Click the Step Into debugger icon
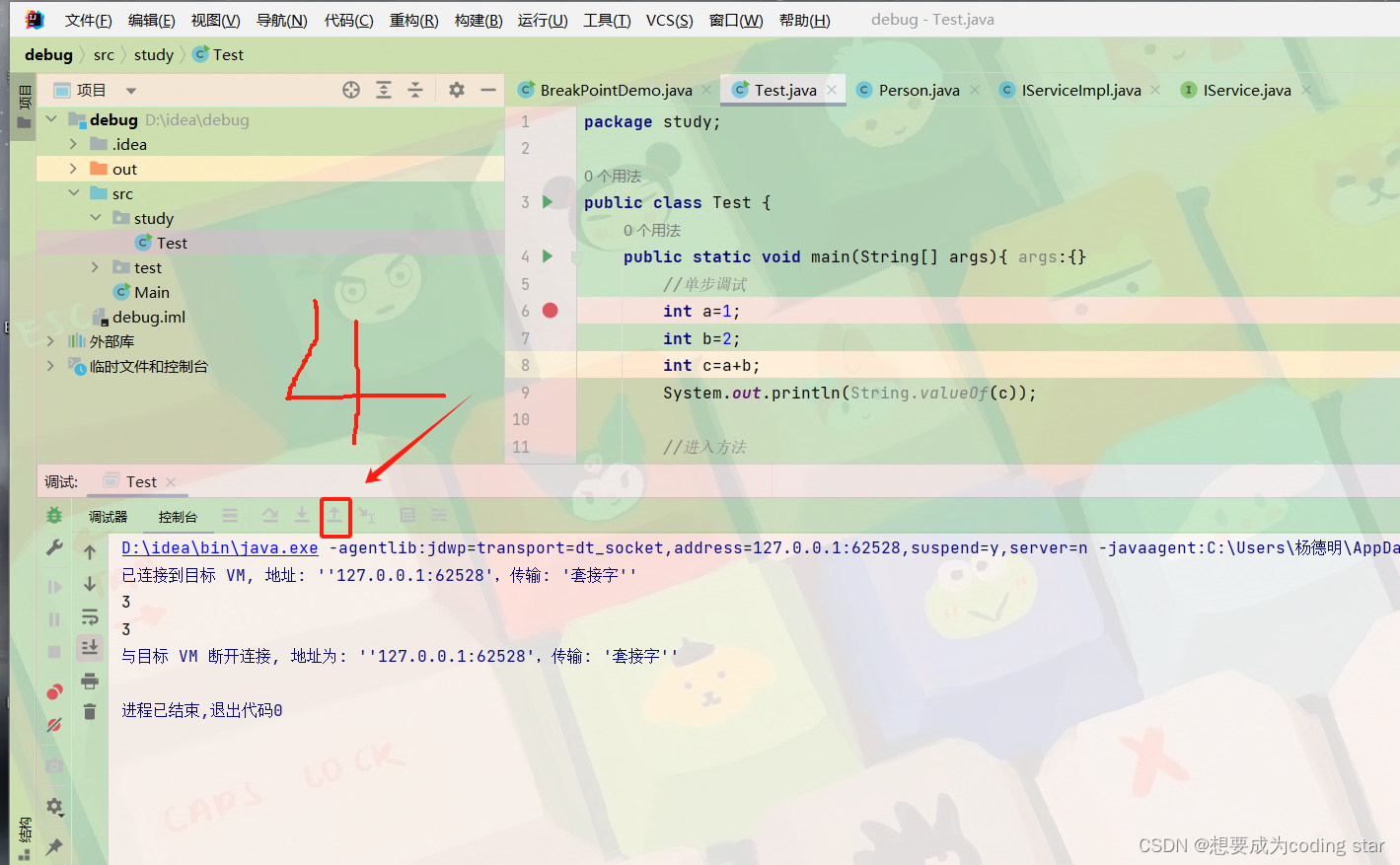 (302, 515)
